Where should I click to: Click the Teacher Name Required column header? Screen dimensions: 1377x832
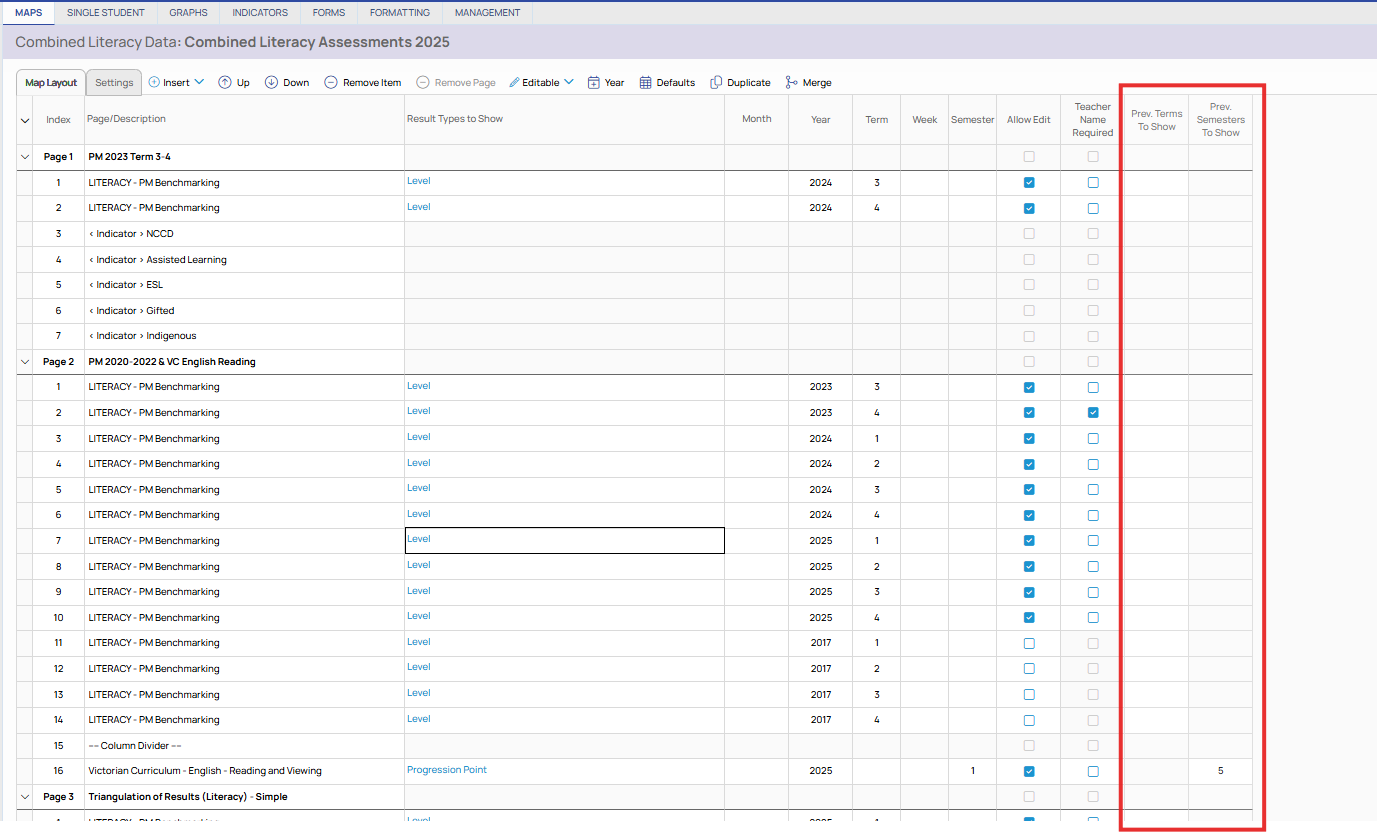click(x=1093, y=120)
